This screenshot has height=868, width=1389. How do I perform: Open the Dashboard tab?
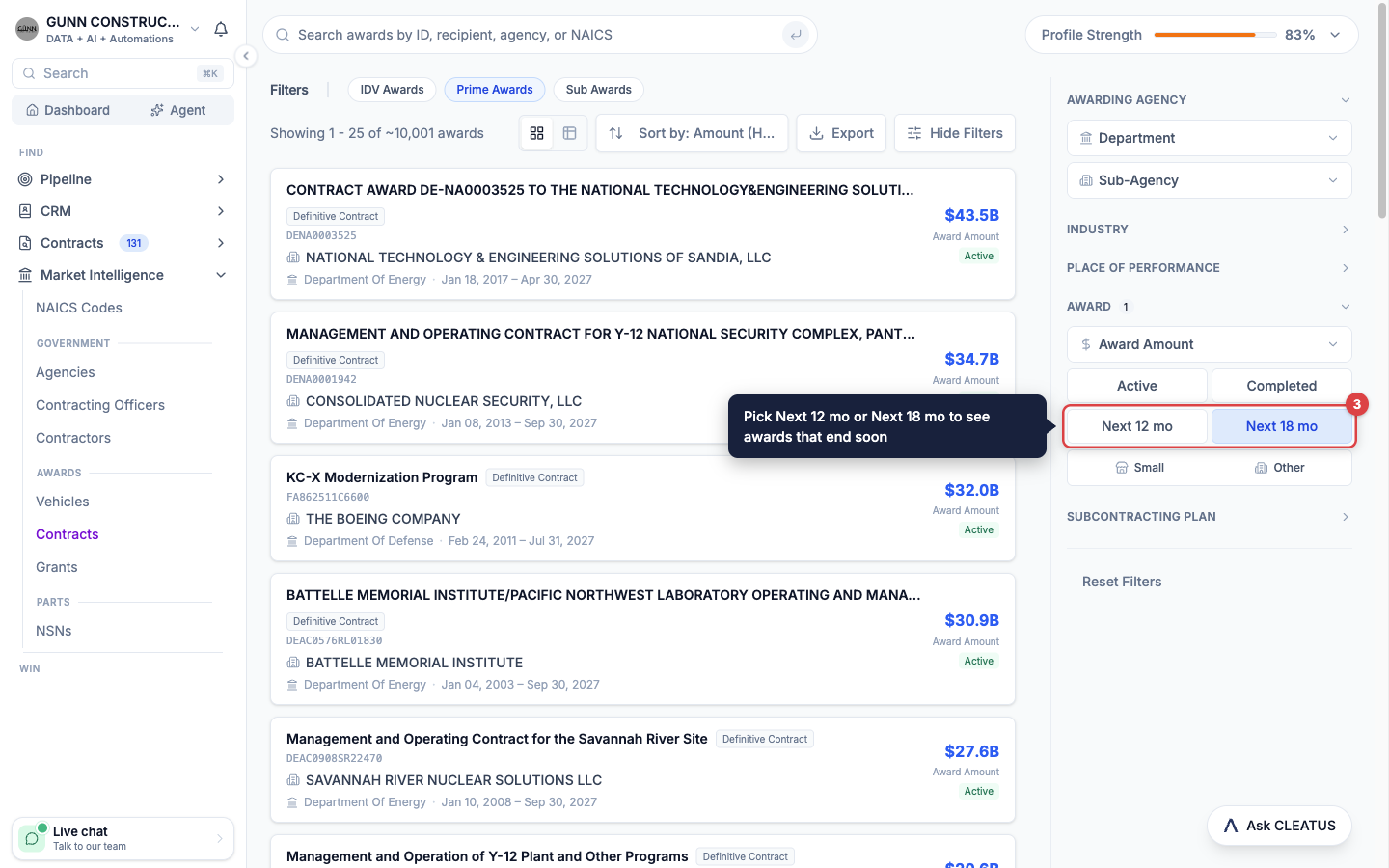(x=68, y=110)
